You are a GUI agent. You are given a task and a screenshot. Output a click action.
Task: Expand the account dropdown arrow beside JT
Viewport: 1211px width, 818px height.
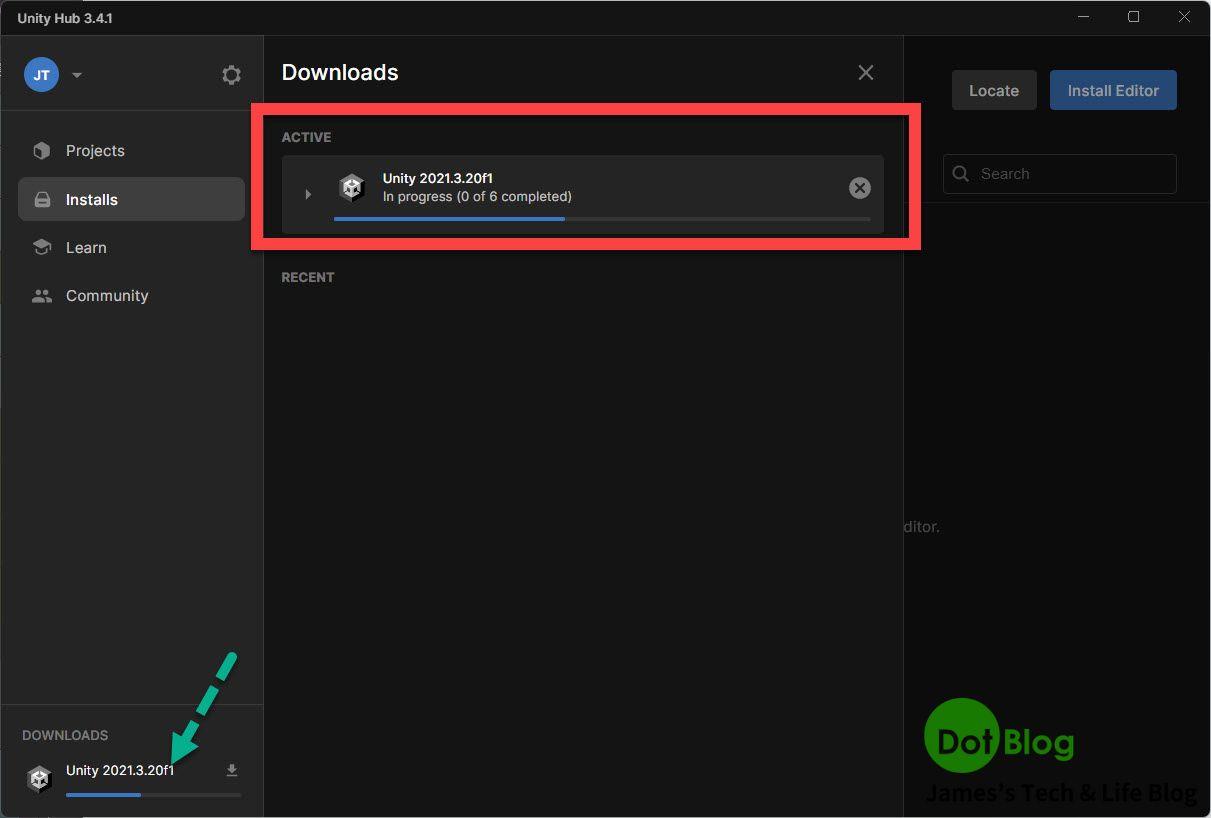(x=77, y=76)
